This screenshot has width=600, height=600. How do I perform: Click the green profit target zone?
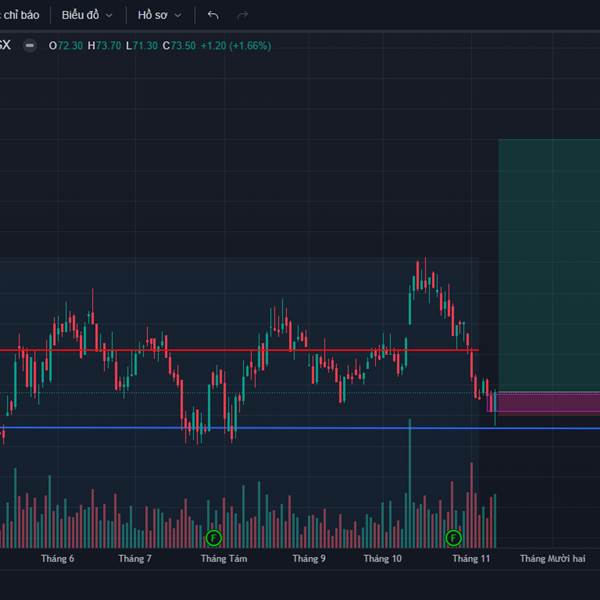click(x=549, y=265)
